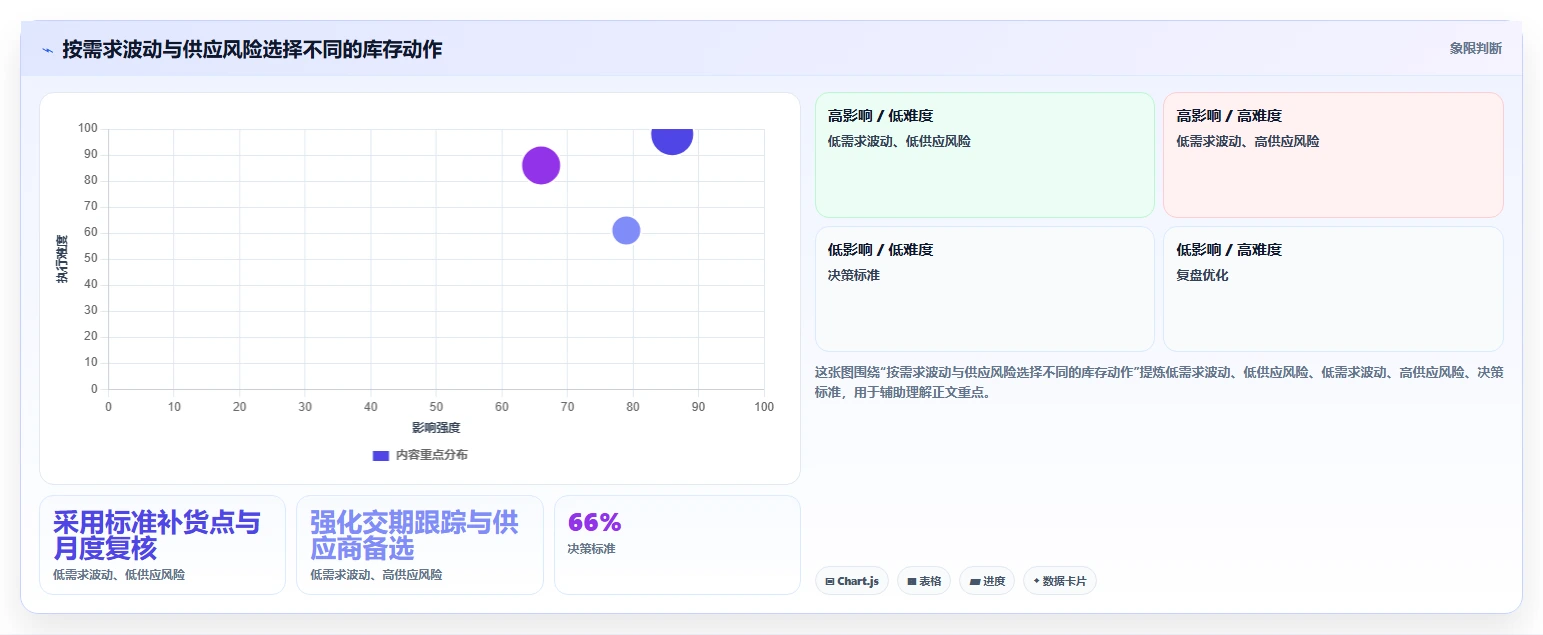Click the icon in the 表格 tag
The image size is (1543, 635).
click(912, 581)
